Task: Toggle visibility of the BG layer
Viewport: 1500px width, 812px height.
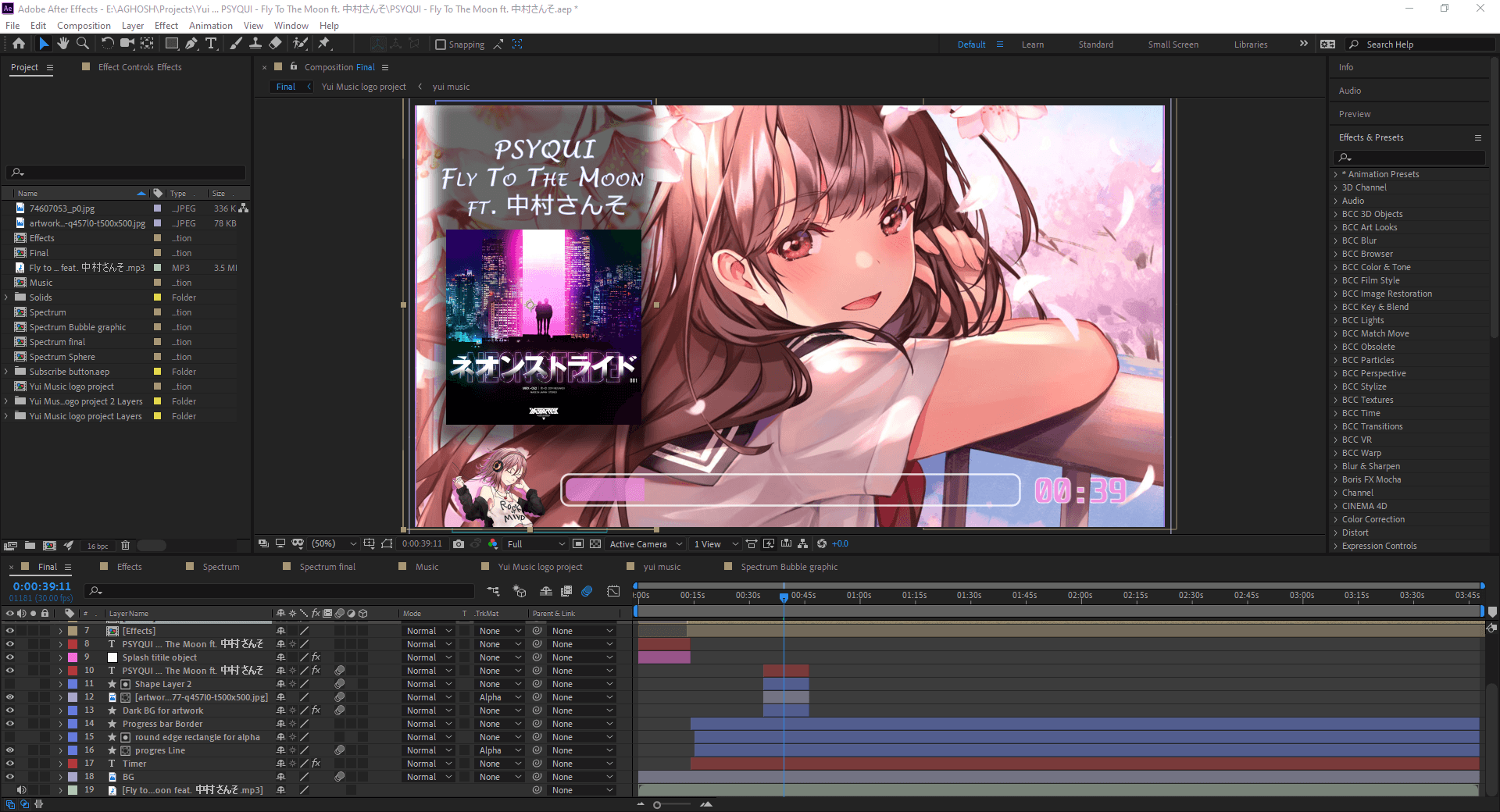Action: [x=10, y=777]
